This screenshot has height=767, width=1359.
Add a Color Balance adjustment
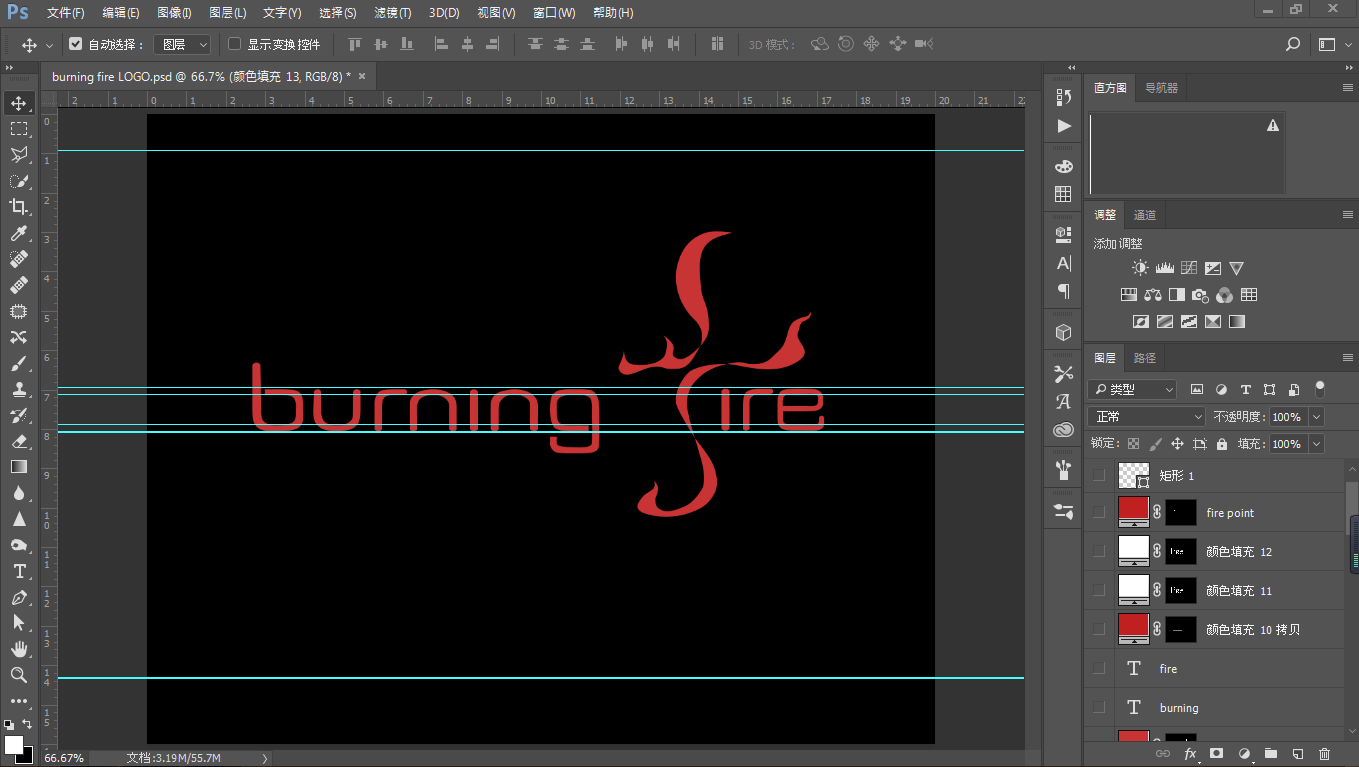tap(1152, 295)
